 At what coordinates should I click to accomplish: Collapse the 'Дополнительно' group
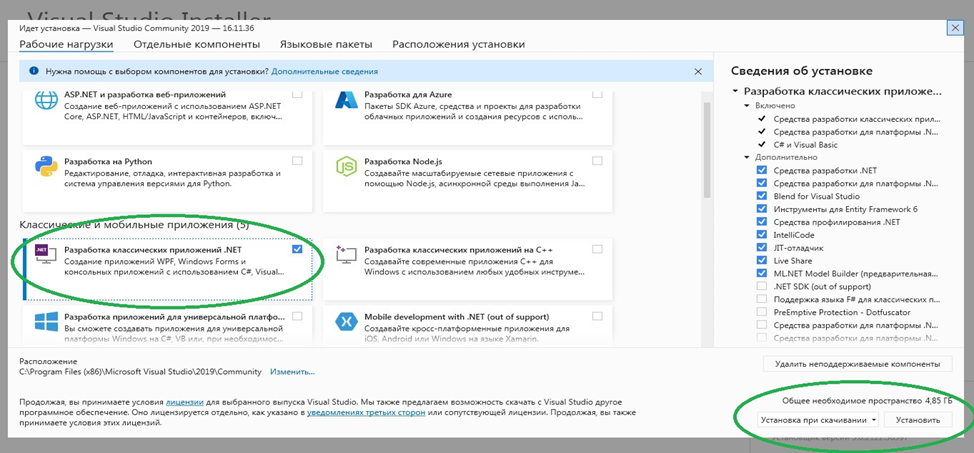click(x=747, y=158)
